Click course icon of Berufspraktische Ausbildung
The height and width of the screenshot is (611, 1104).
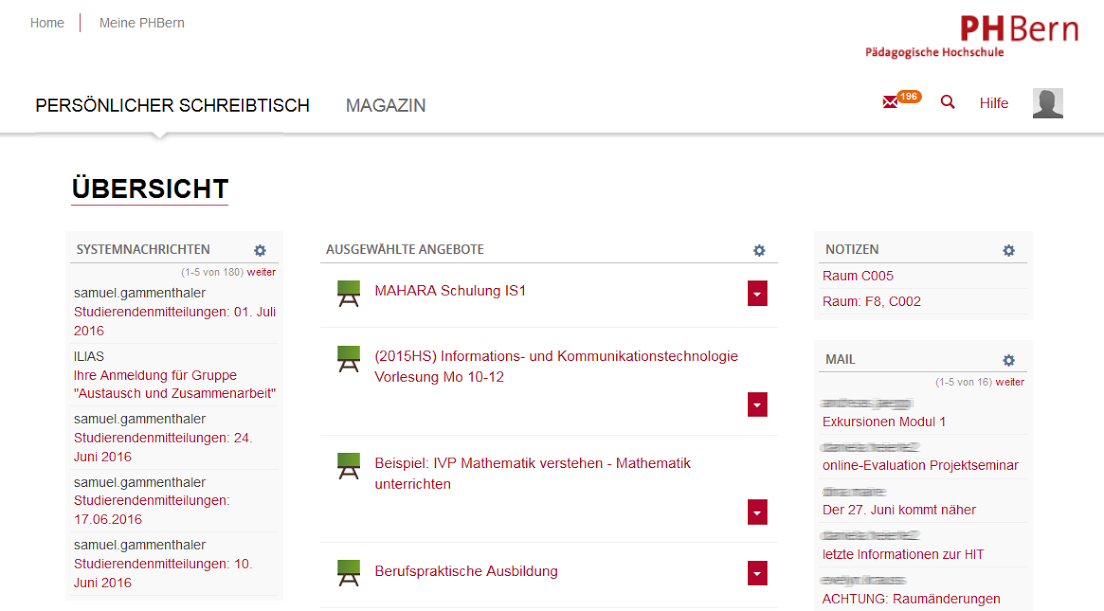(x=348, y=573)
